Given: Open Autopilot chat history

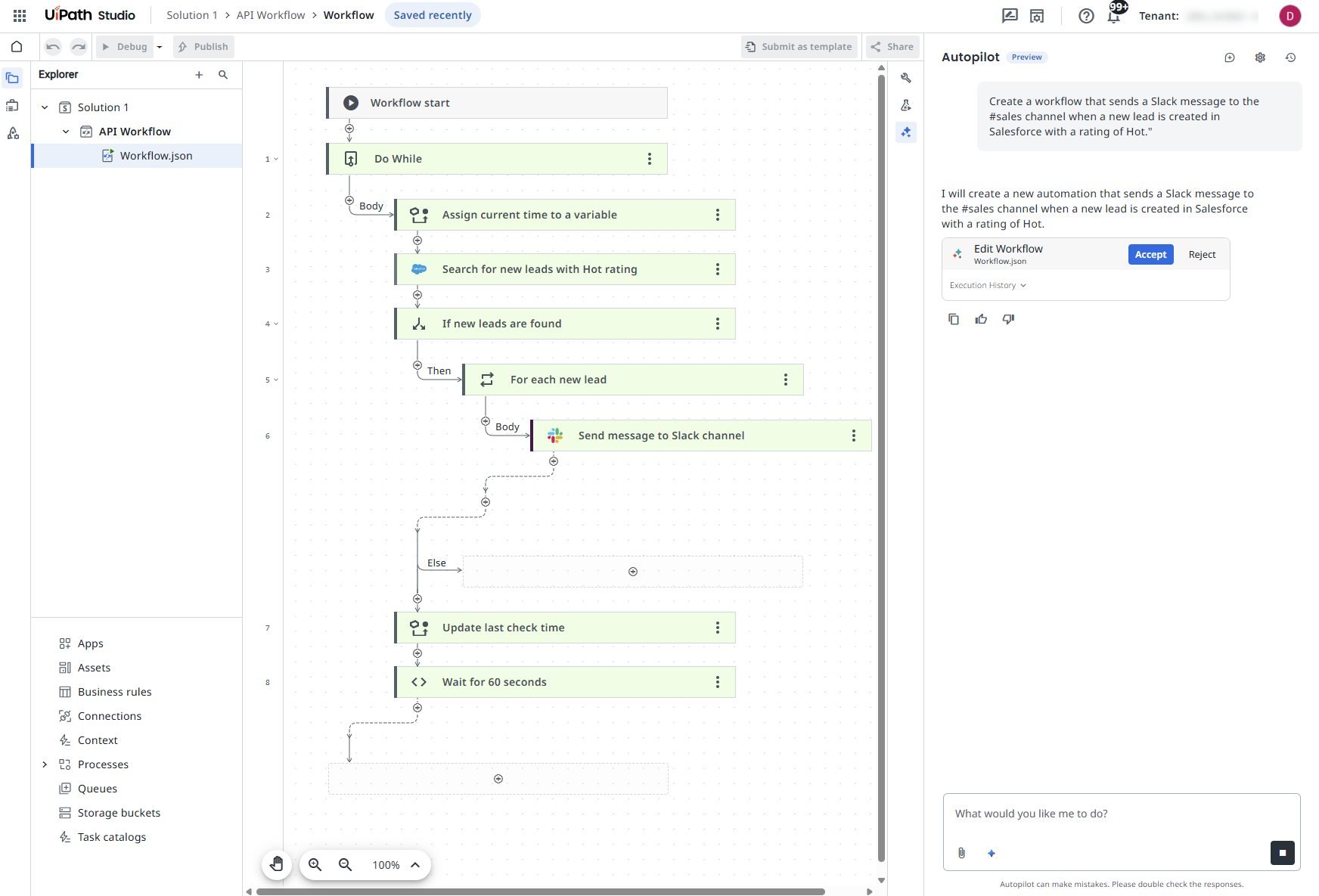Looking at the screenshot, I should tap(1290, 57).
